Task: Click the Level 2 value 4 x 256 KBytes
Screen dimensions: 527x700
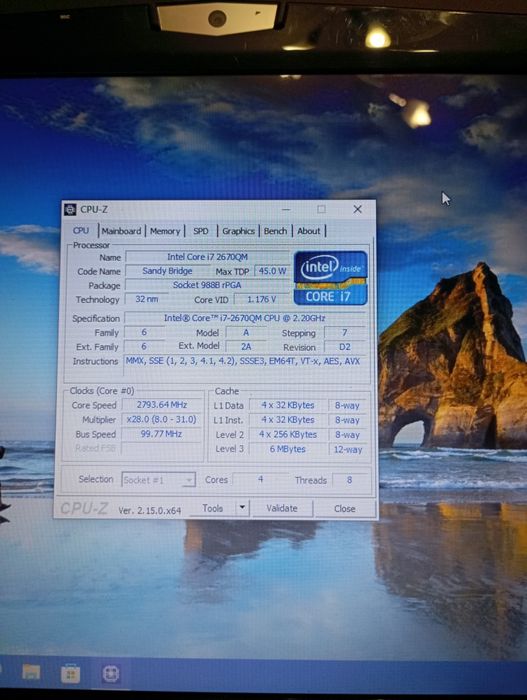Action: coord(288,434)
